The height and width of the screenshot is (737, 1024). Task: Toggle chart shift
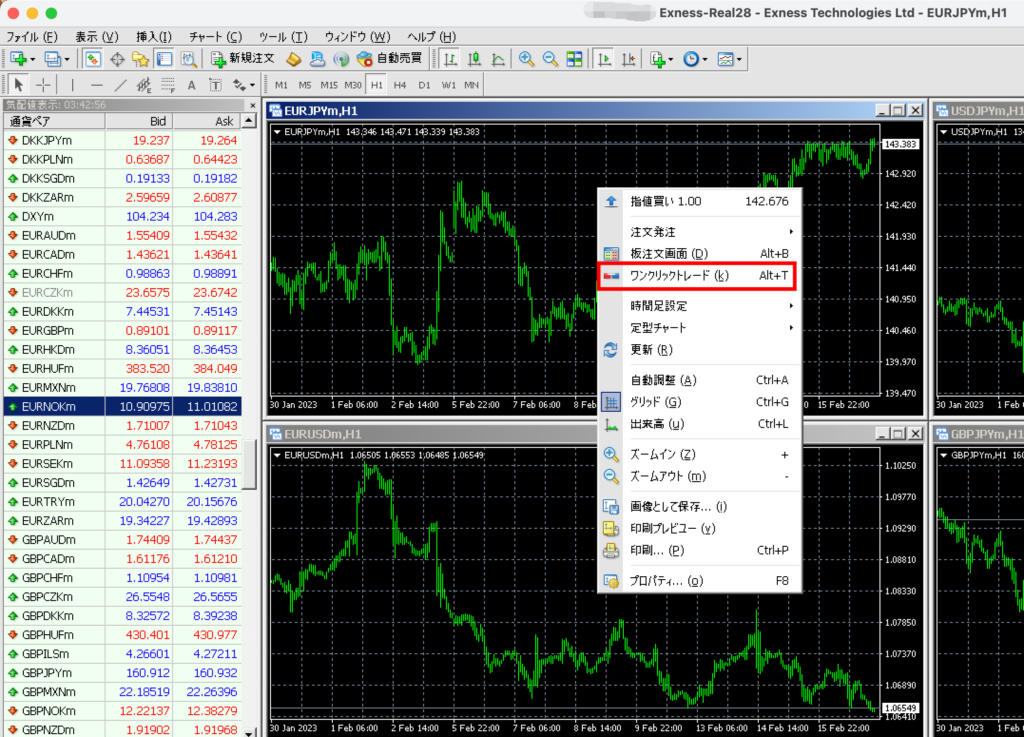(628, 59)
